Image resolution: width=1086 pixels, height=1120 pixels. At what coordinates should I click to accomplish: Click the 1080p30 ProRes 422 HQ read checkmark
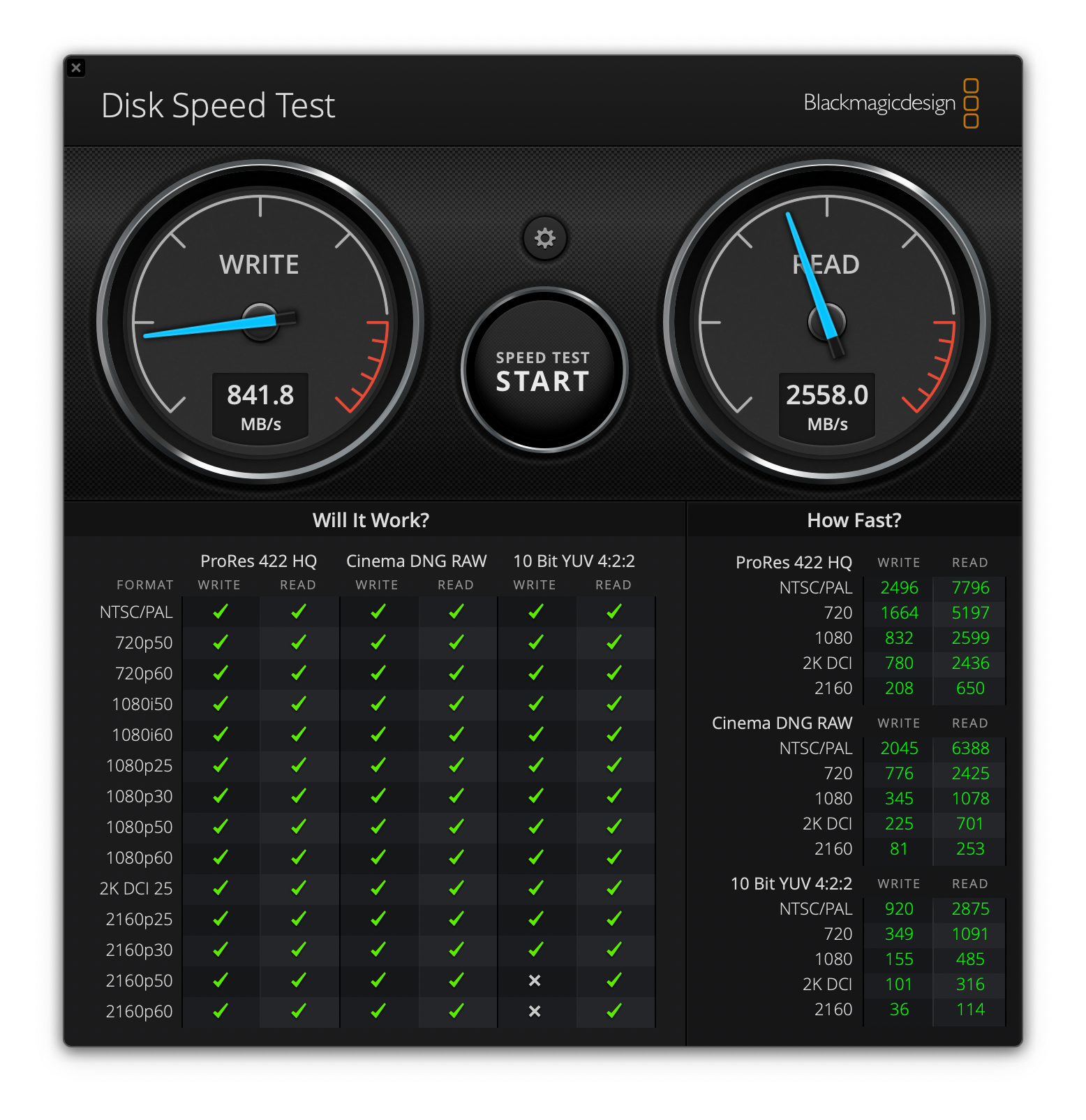(299, 796)
